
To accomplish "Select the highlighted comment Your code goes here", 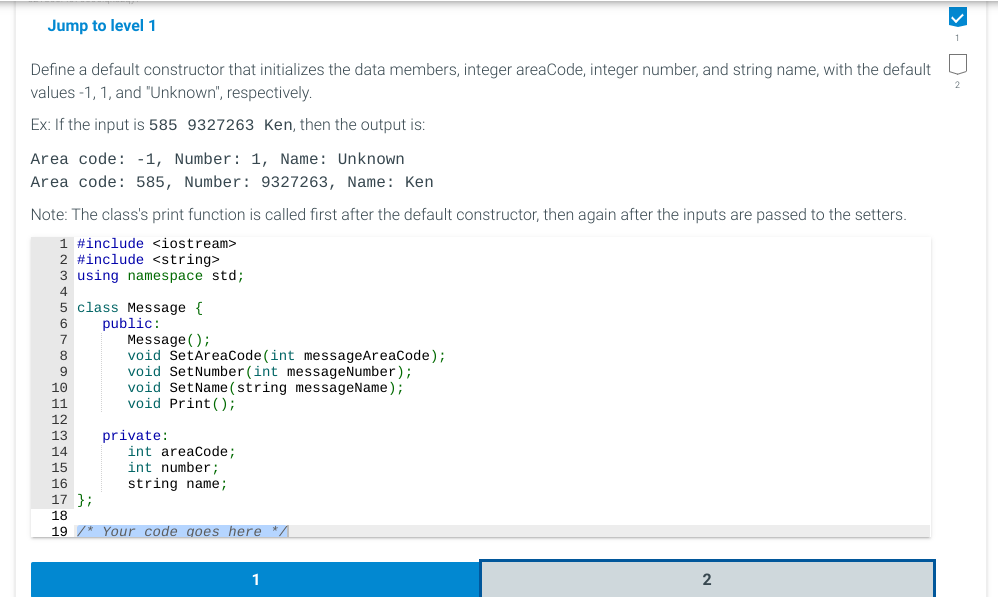I will pyautogui.click(x=180, y=531).
